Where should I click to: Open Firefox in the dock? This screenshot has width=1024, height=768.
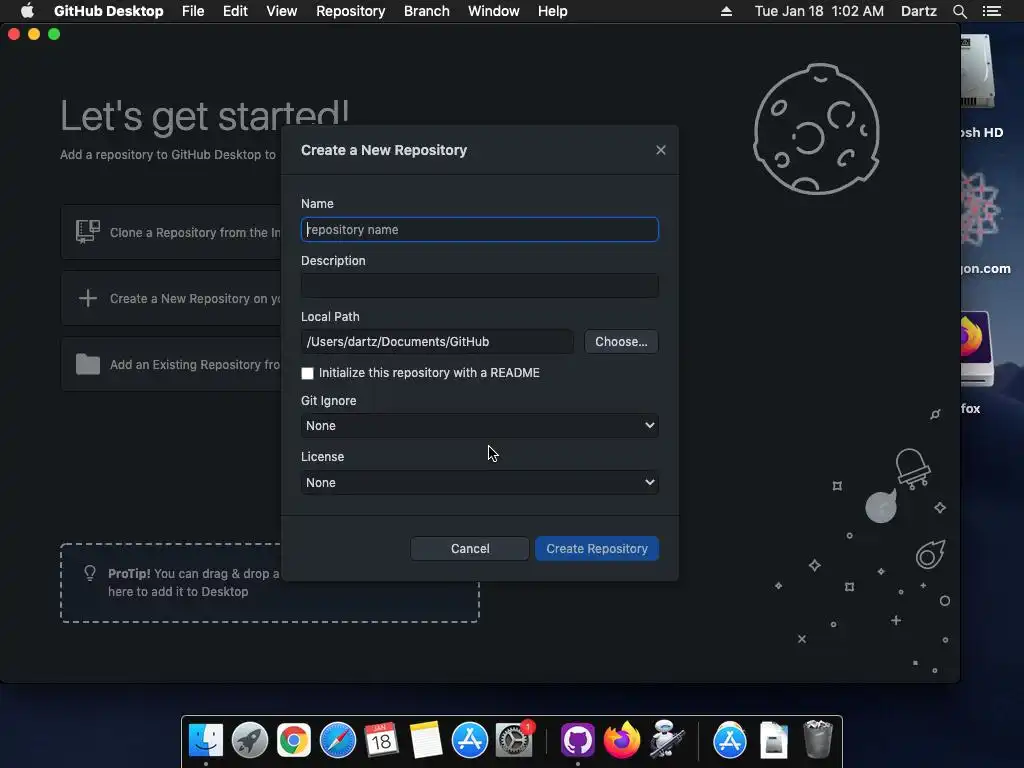tap(622, 740)
